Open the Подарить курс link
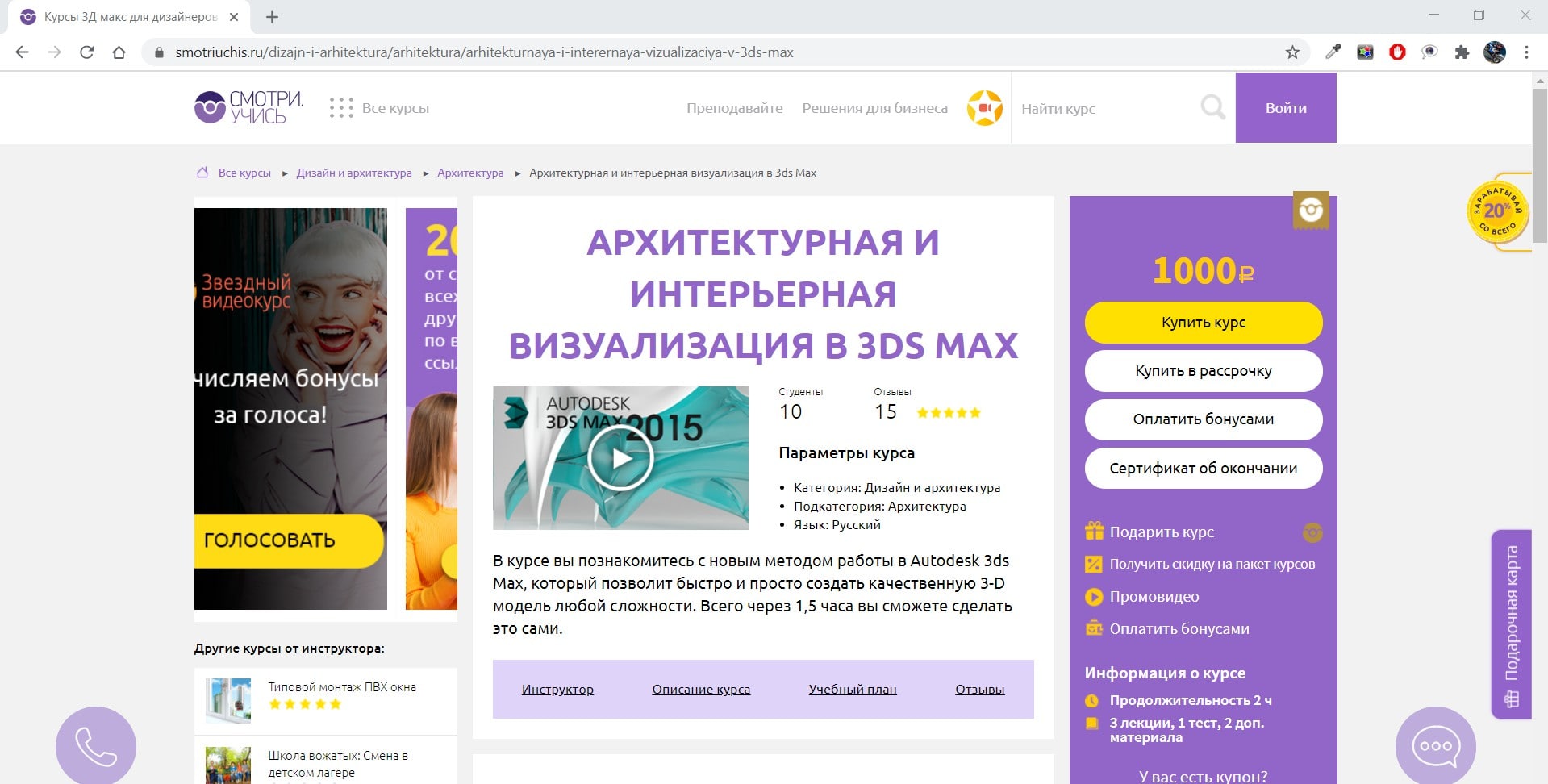The image size is (1548, 784). pyautogui.click(x=1162, y=532)
